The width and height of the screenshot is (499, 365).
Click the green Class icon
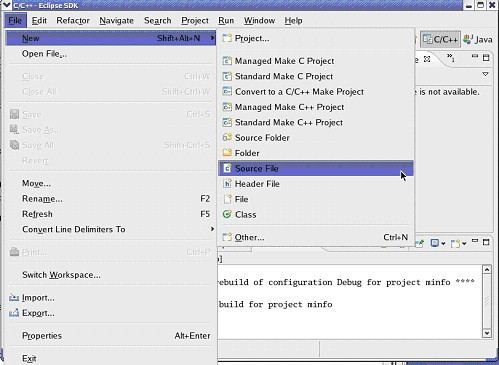(x=227, y=214)
